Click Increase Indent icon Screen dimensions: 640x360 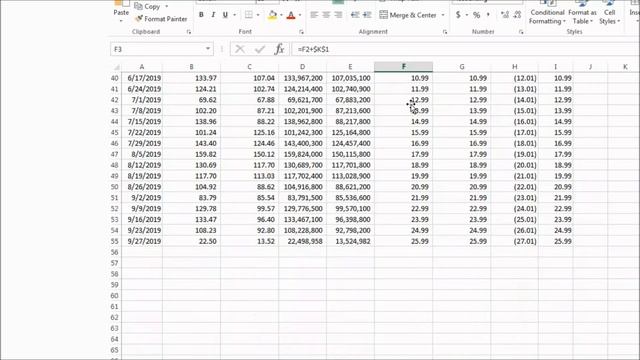367,15
